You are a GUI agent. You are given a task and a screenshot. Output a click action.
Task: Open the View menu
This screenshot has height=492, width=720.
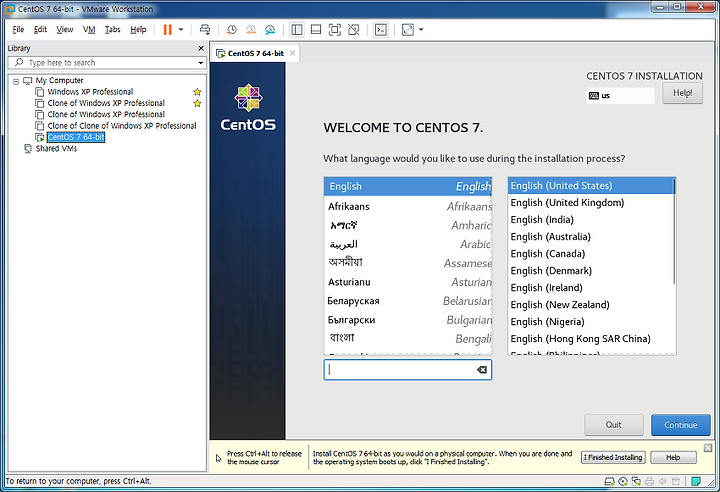pyautogui.click(x=65, y=30)
